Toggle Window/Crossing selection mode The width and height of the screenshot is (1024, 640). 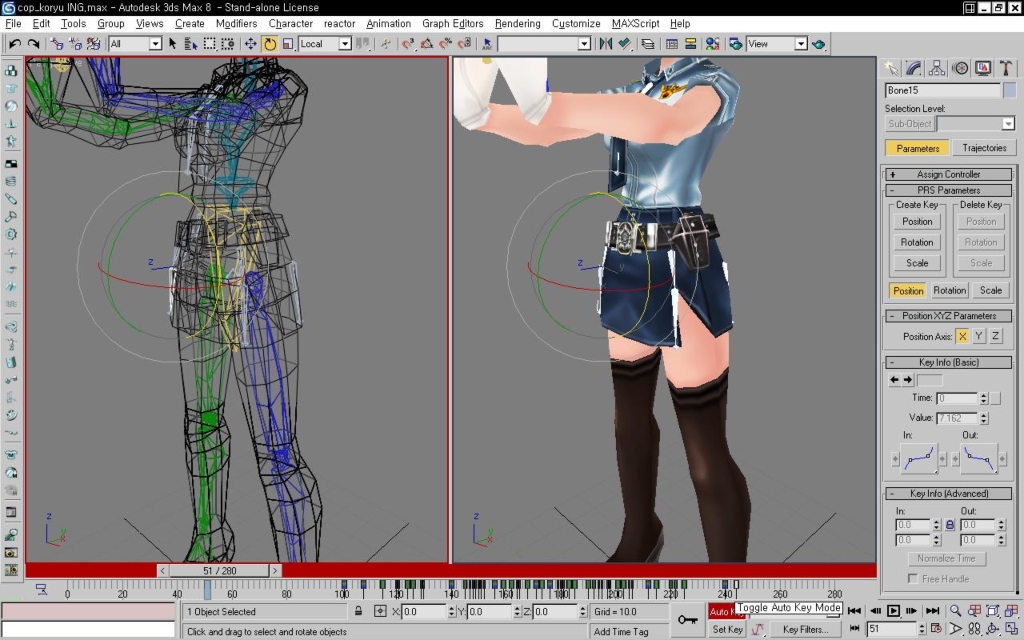(227, 44)
